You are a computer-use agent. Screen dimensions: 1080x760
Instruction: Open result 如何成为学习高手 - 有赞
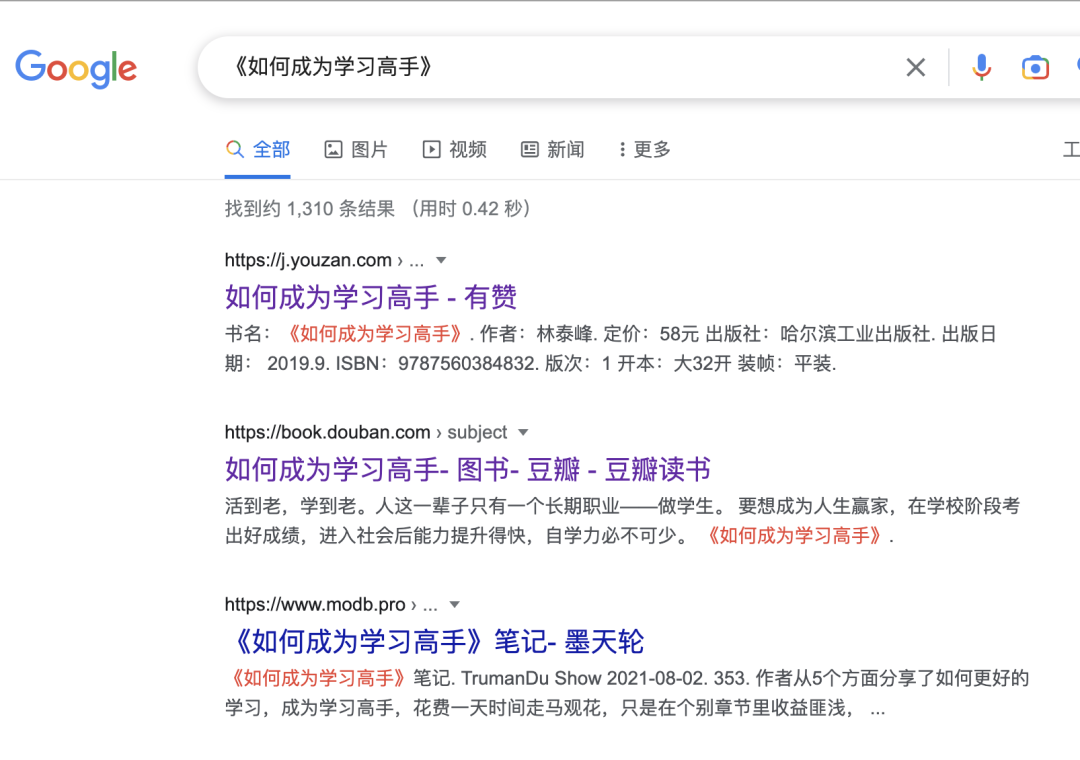(x=371, y=298)
